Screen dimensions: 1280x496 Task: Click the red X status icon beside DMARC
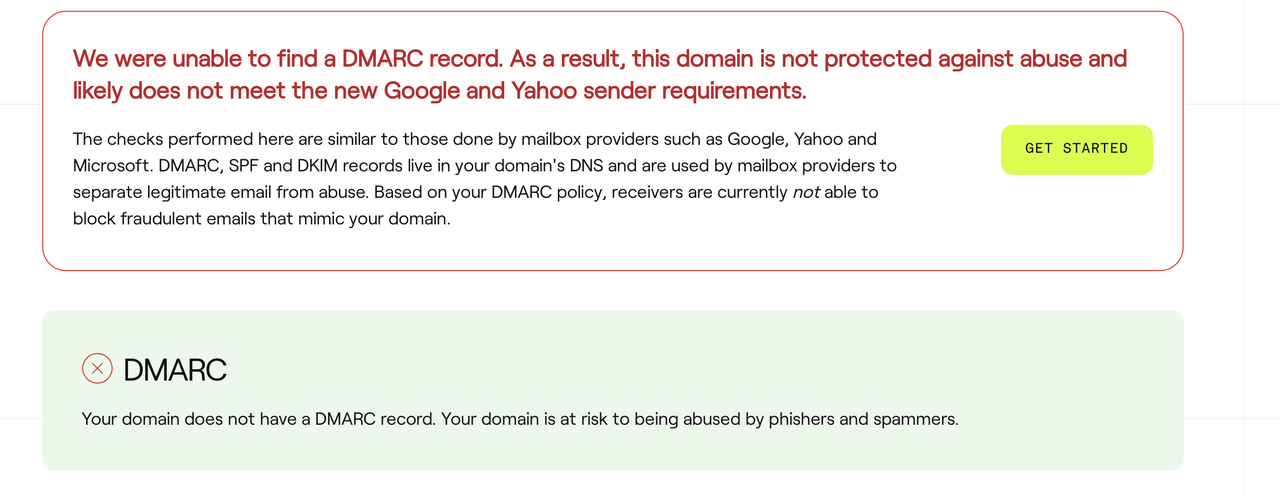click(x=97, y=369)
